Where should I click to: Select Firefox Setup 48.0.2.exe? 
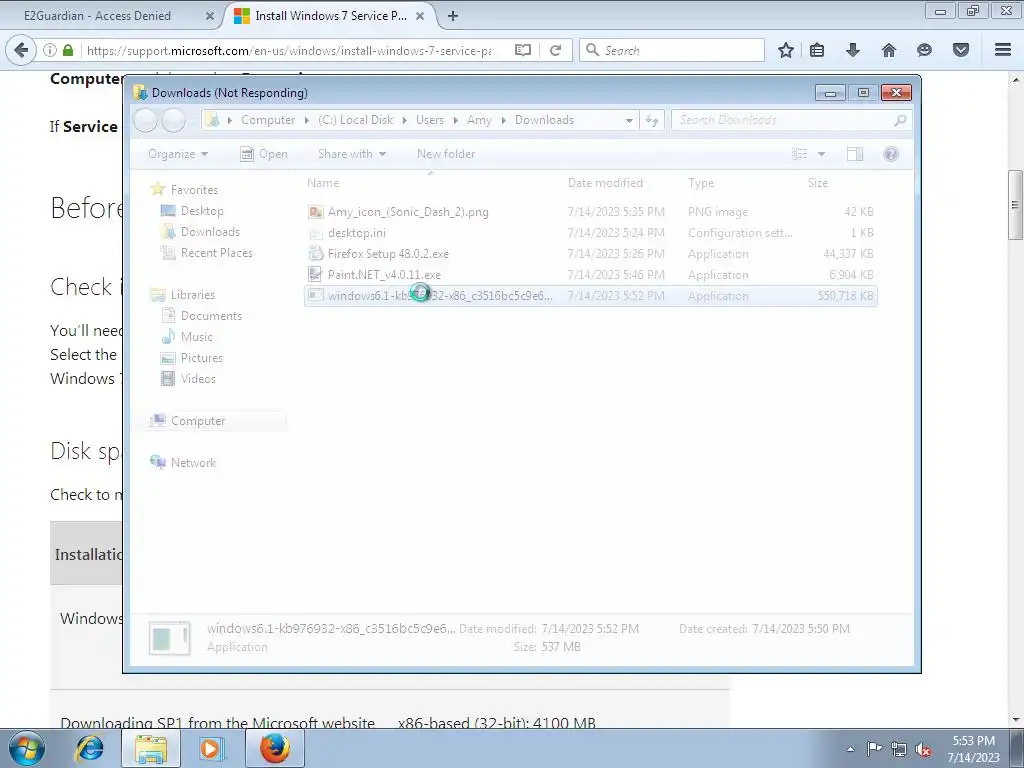tap(590, 253)
